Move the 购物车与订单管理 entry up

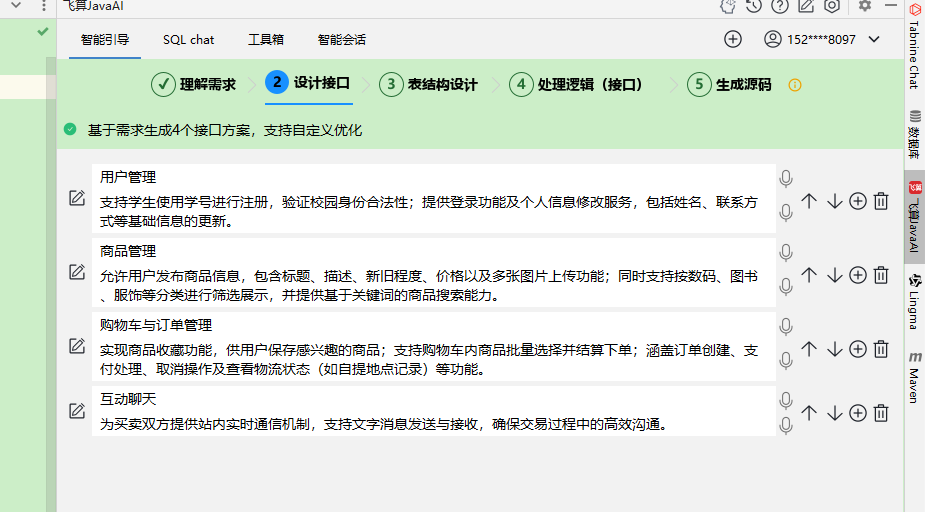coord(809,349)
